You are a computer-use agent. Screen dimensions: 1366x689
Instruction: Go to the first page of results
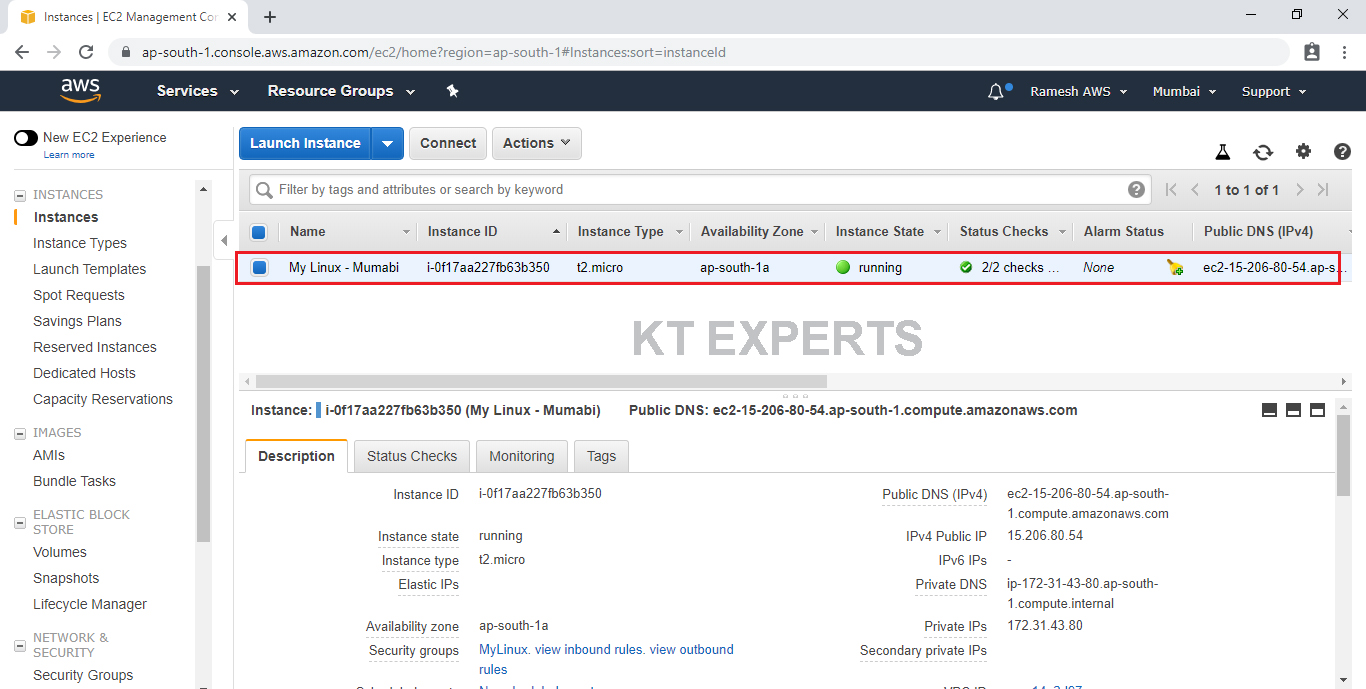1171,190
